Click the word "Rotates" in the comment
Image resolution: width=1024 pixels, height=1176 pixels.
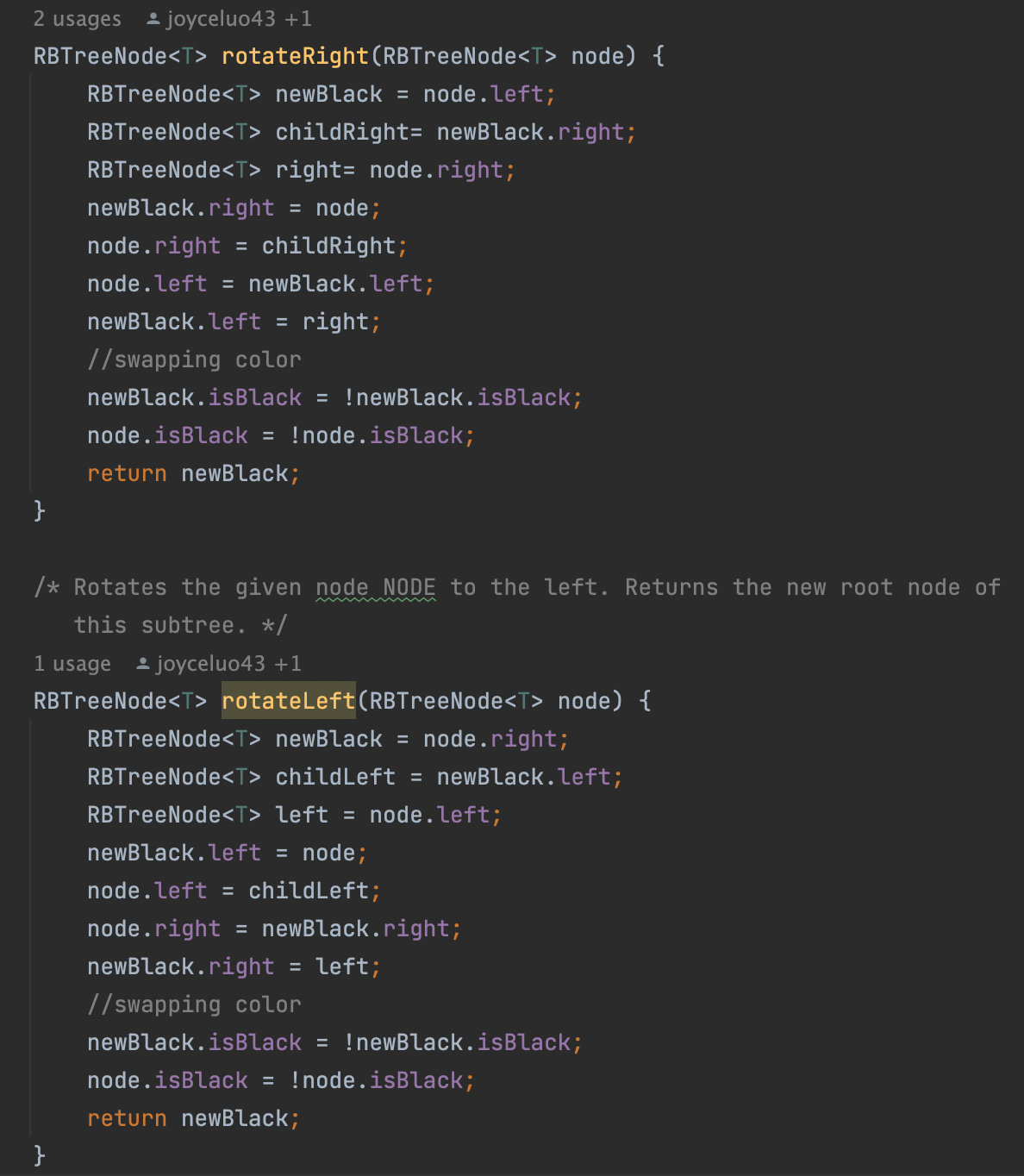[x=120, y=588]
